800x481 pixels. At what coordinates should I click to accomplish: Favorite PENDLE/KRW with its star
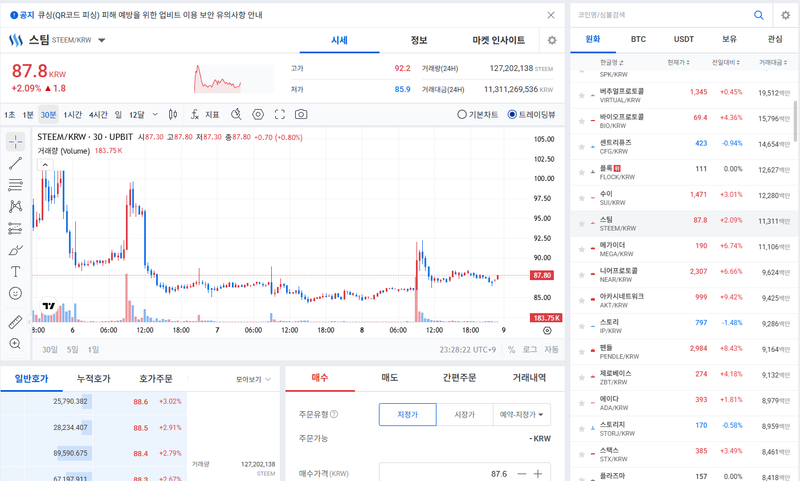(x=581, y=352)
